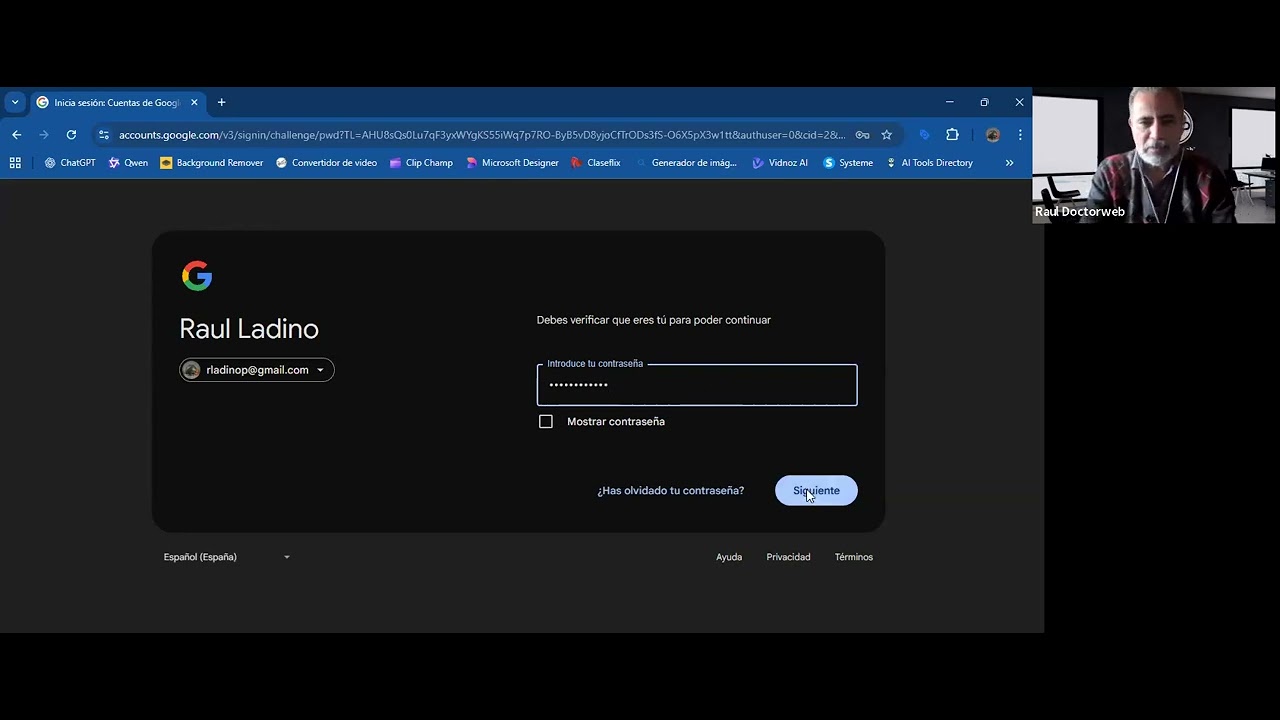
Task: Reload the current page
Action: coord(71,135)
